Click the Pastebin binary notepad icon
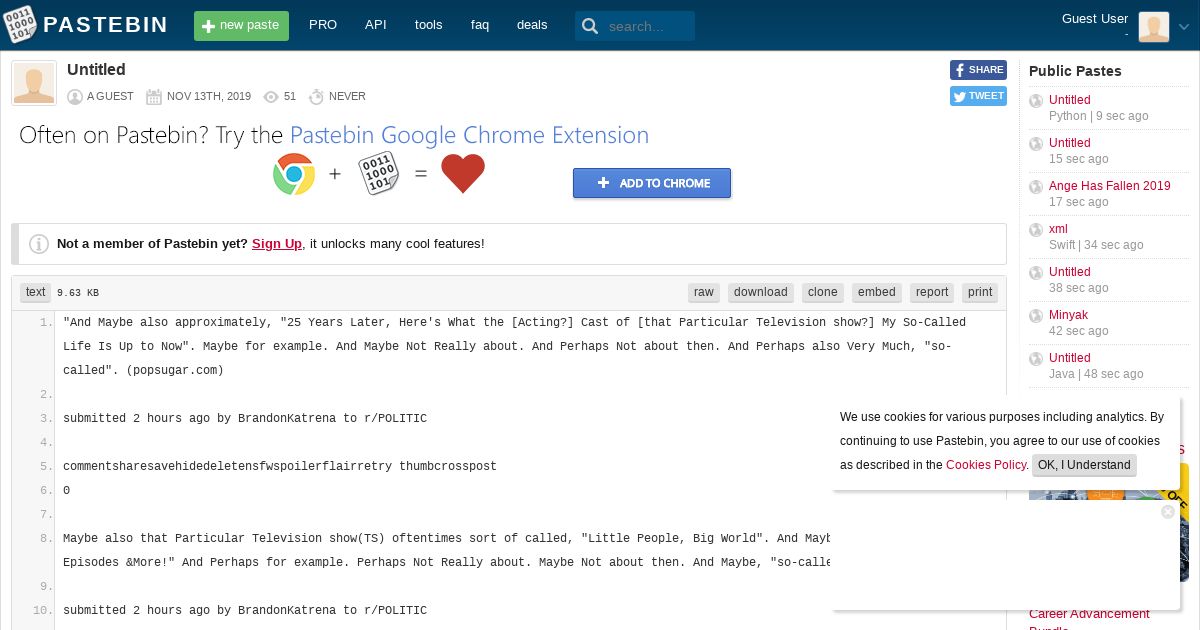The width and height of the screenshot is (1200, 630). pyautogui.click(x=379, y=174)
